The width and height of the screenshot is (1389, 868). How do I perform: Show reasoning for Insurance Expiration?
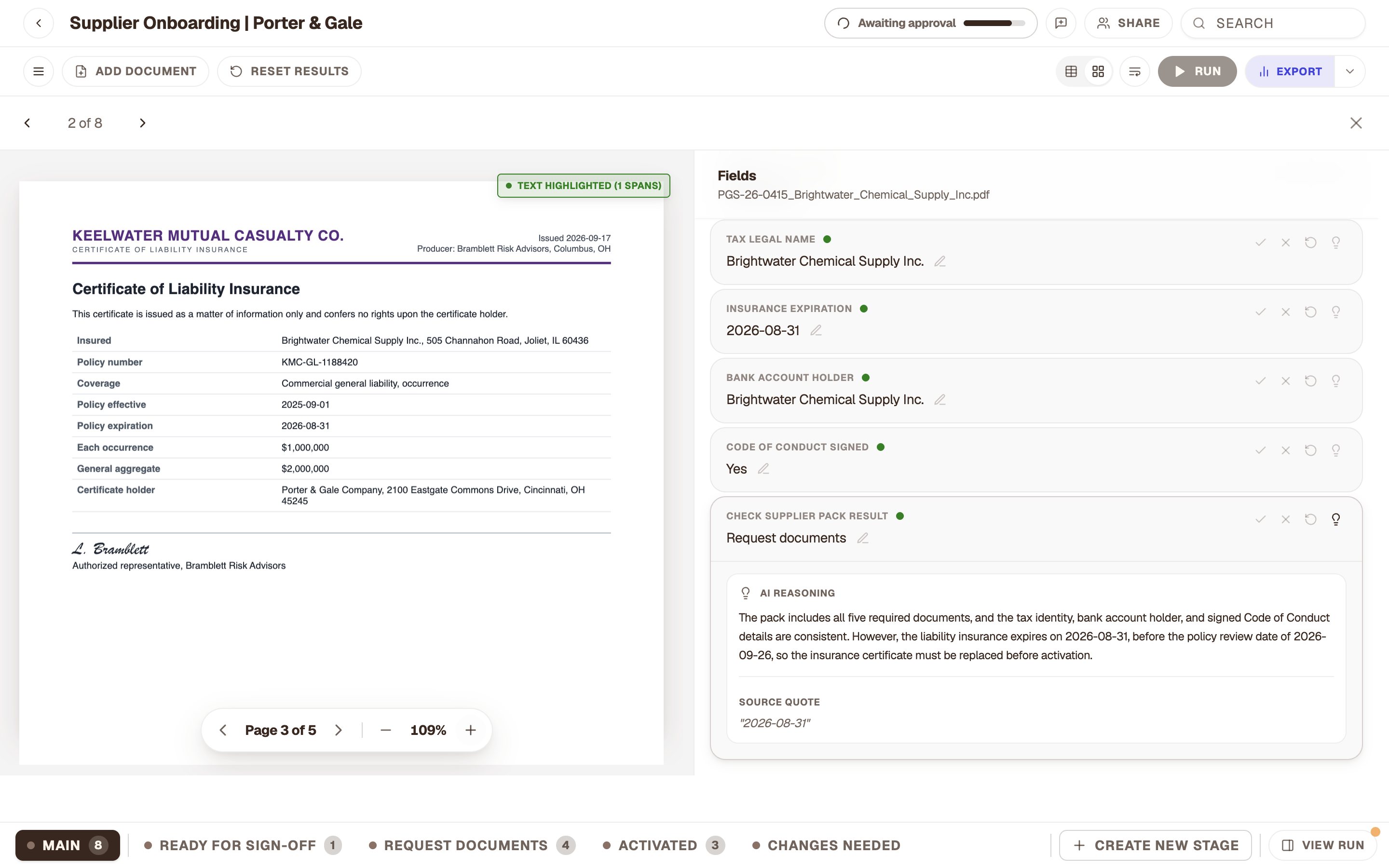(x=1335, y=312)
